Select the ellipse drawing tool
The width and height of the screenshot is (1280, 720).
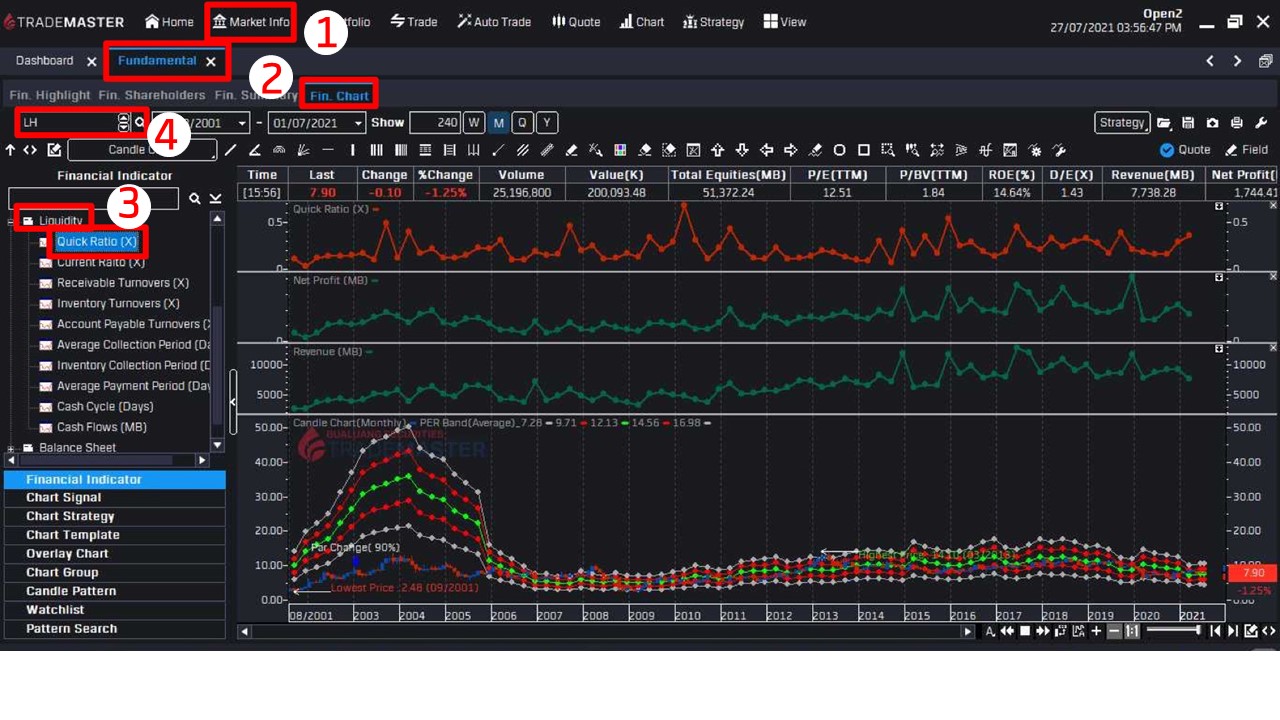pos(839,150)
